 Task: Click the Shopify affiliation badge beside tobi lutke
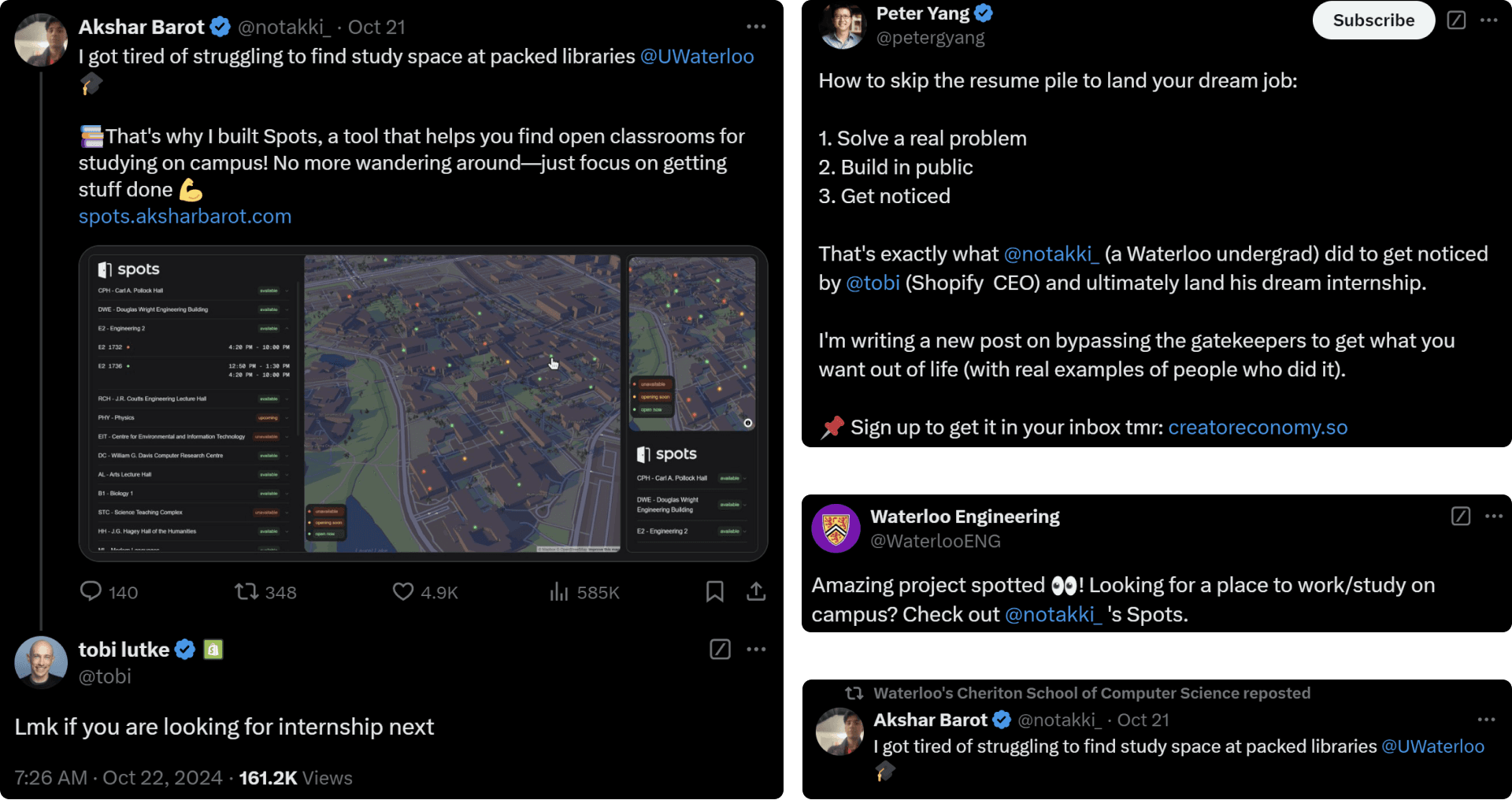coord(212,649)
